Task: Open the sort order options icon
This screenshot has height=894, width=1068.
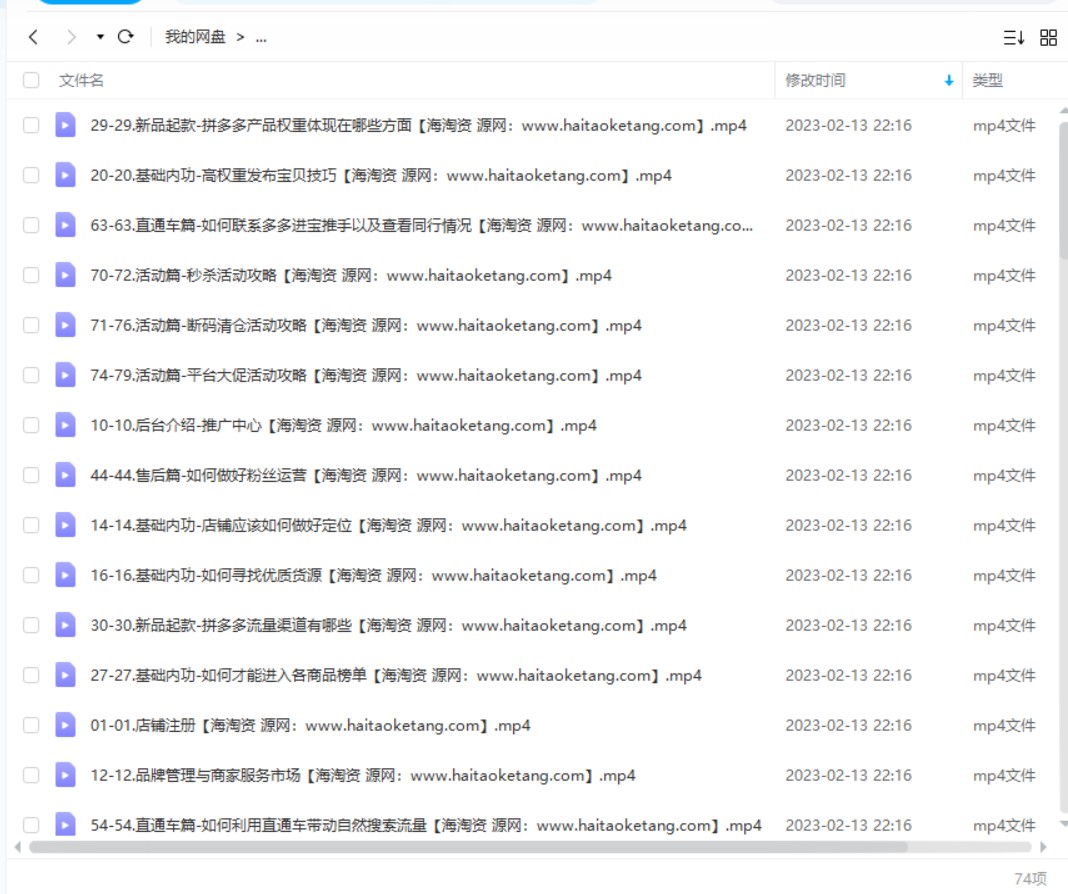Action: coord(1014,37)
